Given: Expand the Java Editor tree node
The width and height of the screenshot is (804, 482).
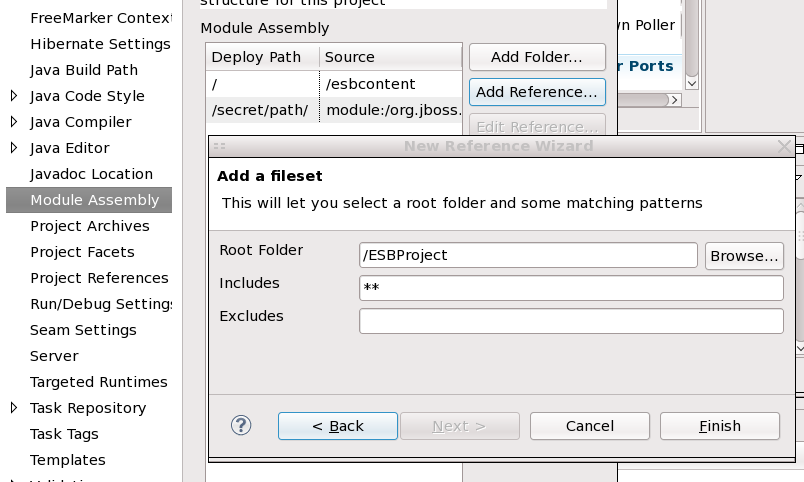Looking at the screenshot, I should pos(14,148).
